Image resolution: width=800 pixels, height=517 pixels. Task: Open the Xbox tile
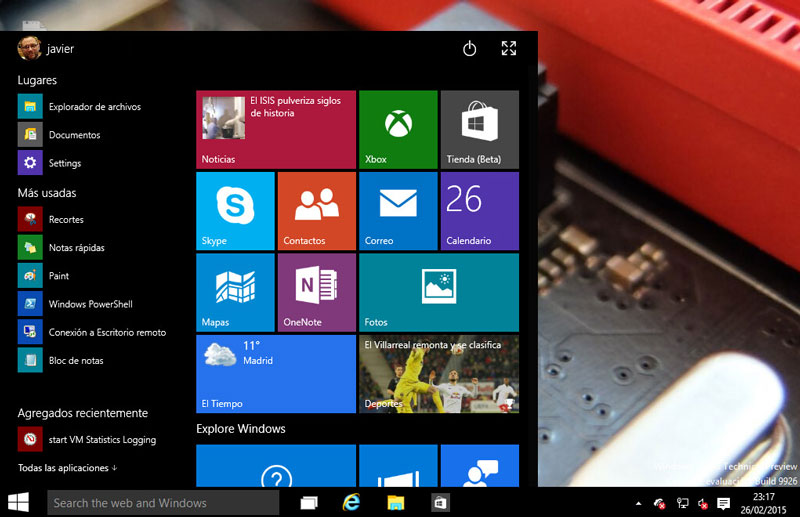[x=398, y=130]
